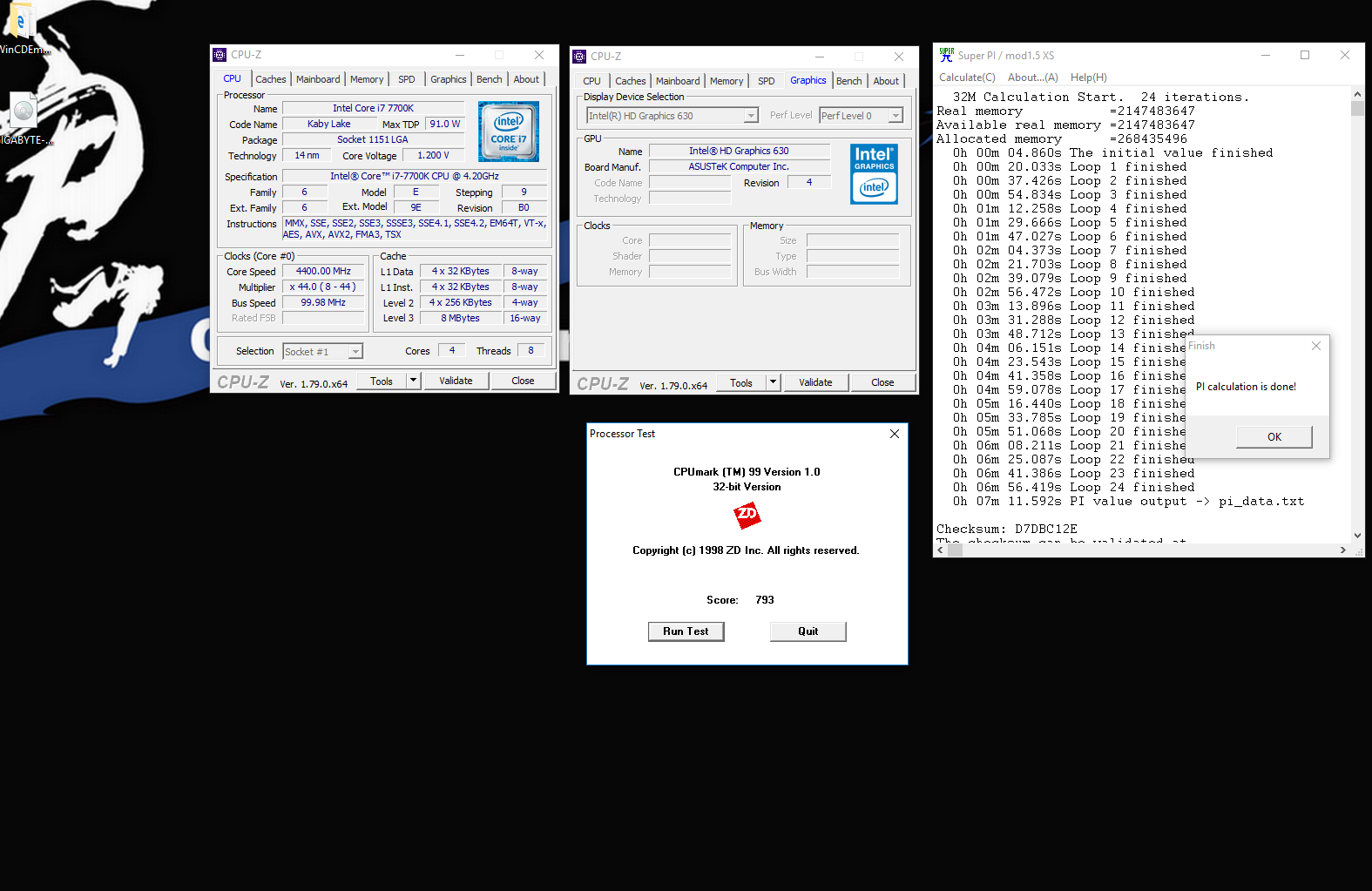The image size is (1372, 891).
Task: Close the Processor Test window
Action: tap(895, 434)
